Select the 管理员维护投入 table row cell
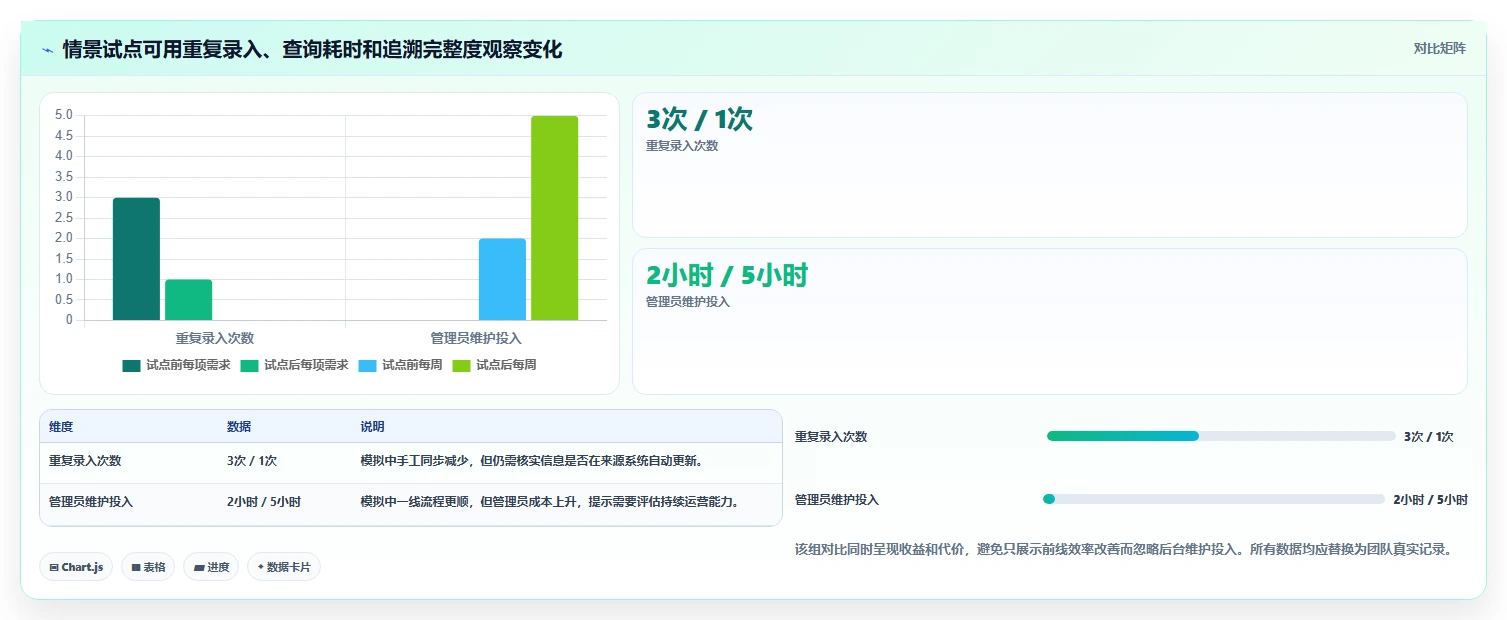 tap(91, 502)
